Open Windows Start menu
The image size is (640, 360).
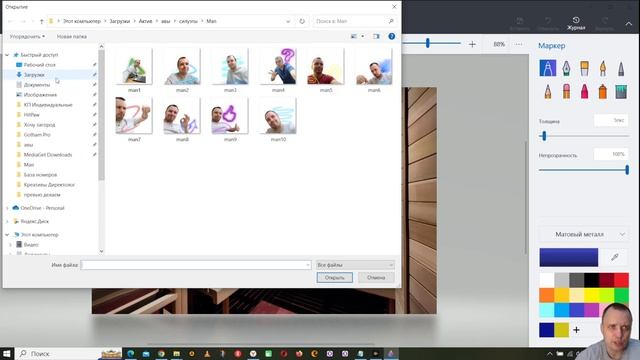[7, 353]
